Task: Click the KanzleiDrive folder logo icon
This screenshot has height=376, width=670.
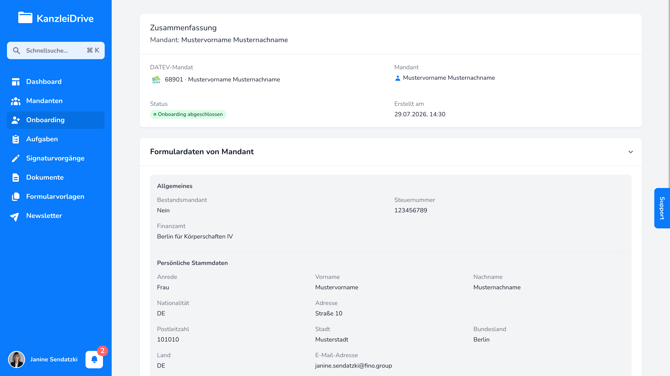Action: point(25,18)
